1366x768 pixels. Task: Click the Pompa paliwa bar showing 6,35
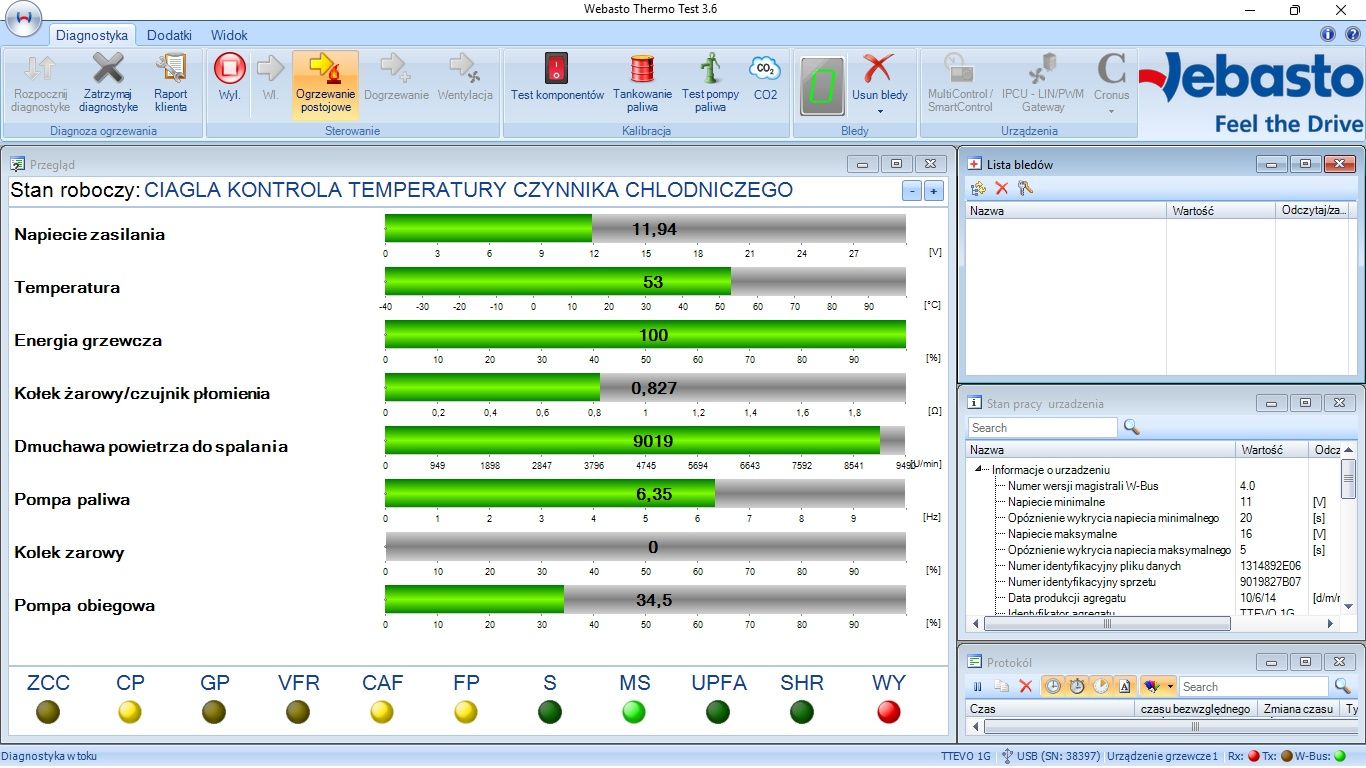(x=645, y=493)
